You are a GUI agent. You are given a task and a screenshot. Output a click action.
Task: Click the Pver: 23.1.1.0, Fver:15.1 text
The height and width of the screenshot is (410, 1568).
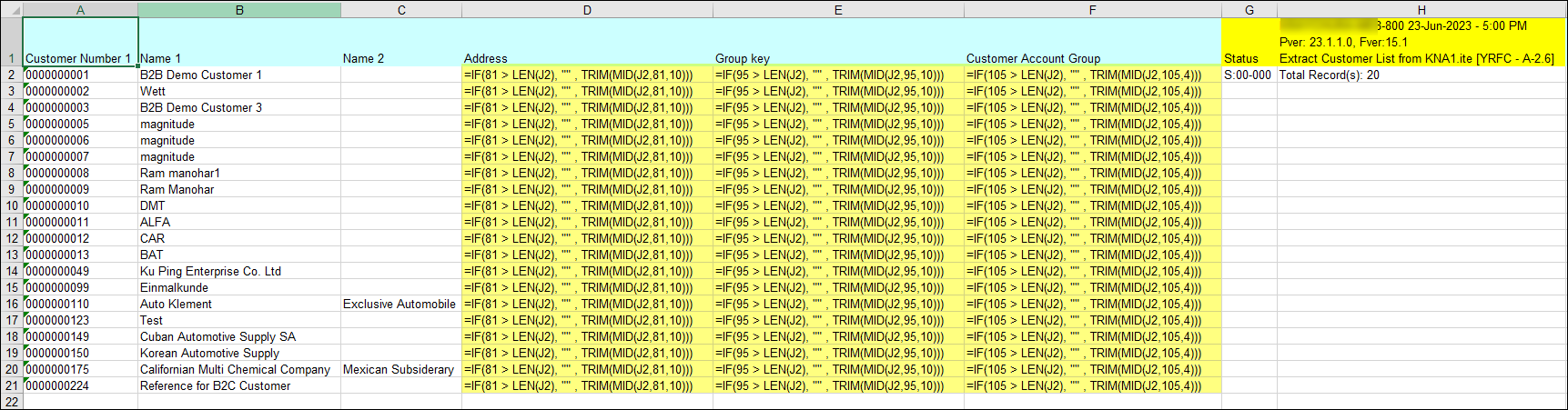pos(1343,42)
